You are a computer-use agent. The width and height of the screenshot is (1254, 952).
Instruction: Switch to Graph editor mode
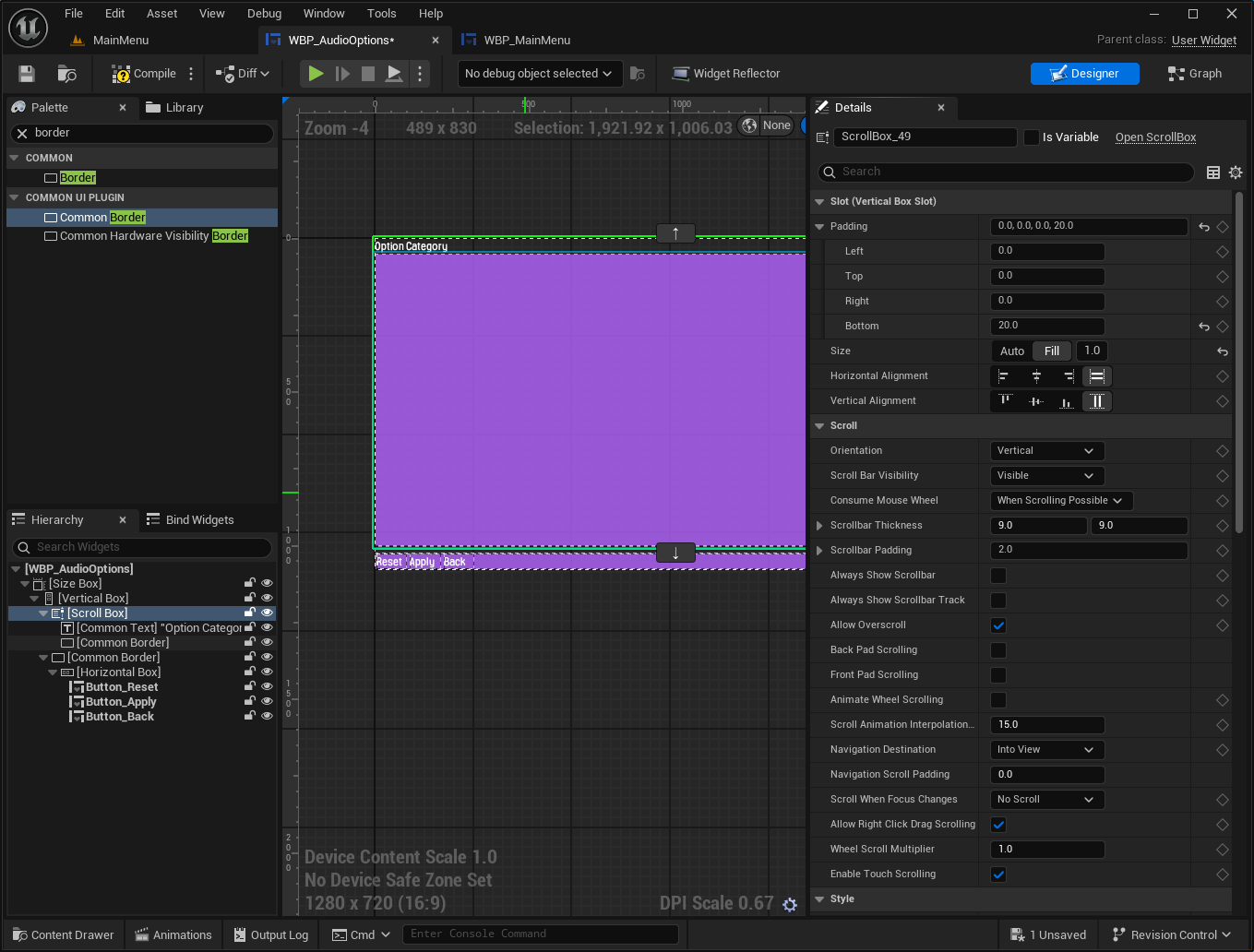[x=1195, y=74]
